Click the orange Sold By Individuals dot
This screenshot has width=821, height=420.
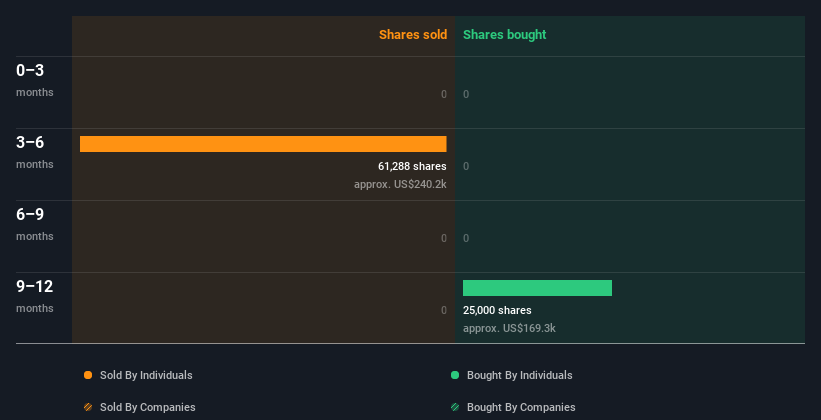(88, 375)
